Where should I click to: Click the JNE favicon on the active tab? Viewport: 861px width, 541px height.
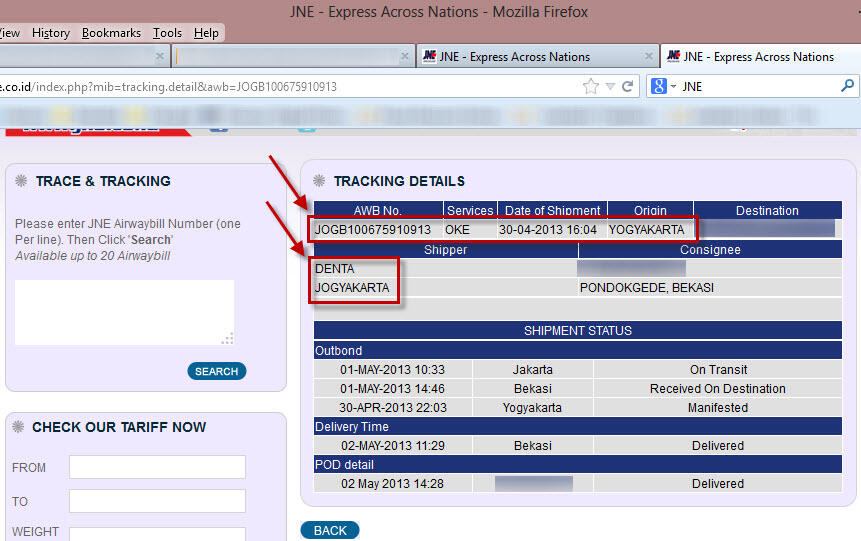[x=673, y=56]
